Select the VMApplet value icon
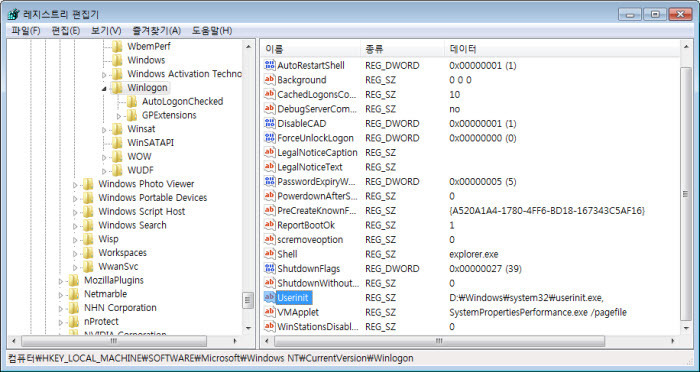Viewport: 700px width, 372px height. click(269, 312)
